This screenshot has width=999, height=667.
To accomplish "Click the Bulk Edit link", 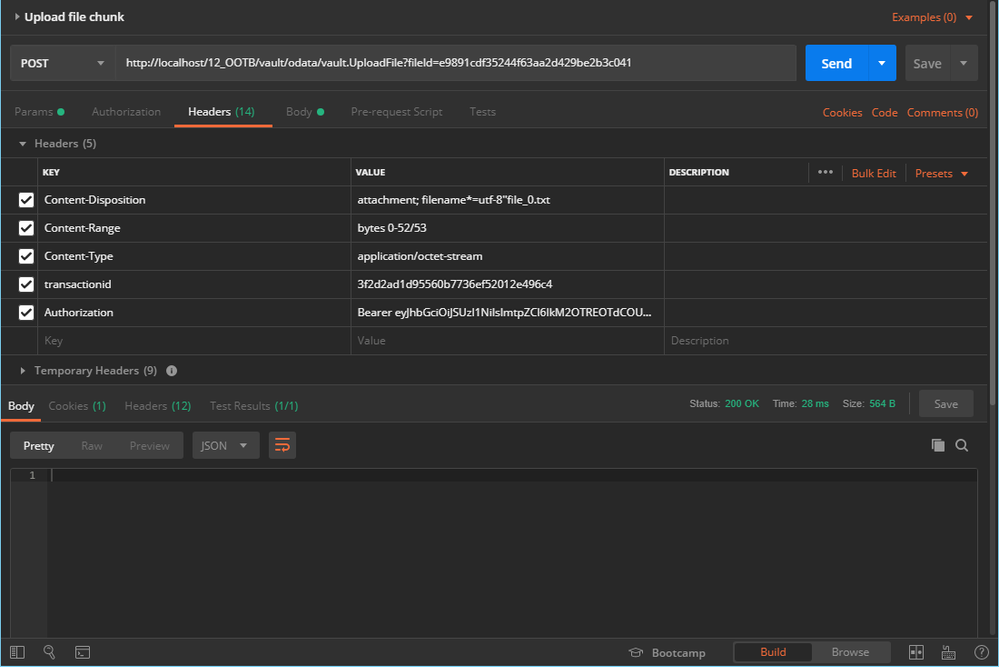I will coord(873,173).
